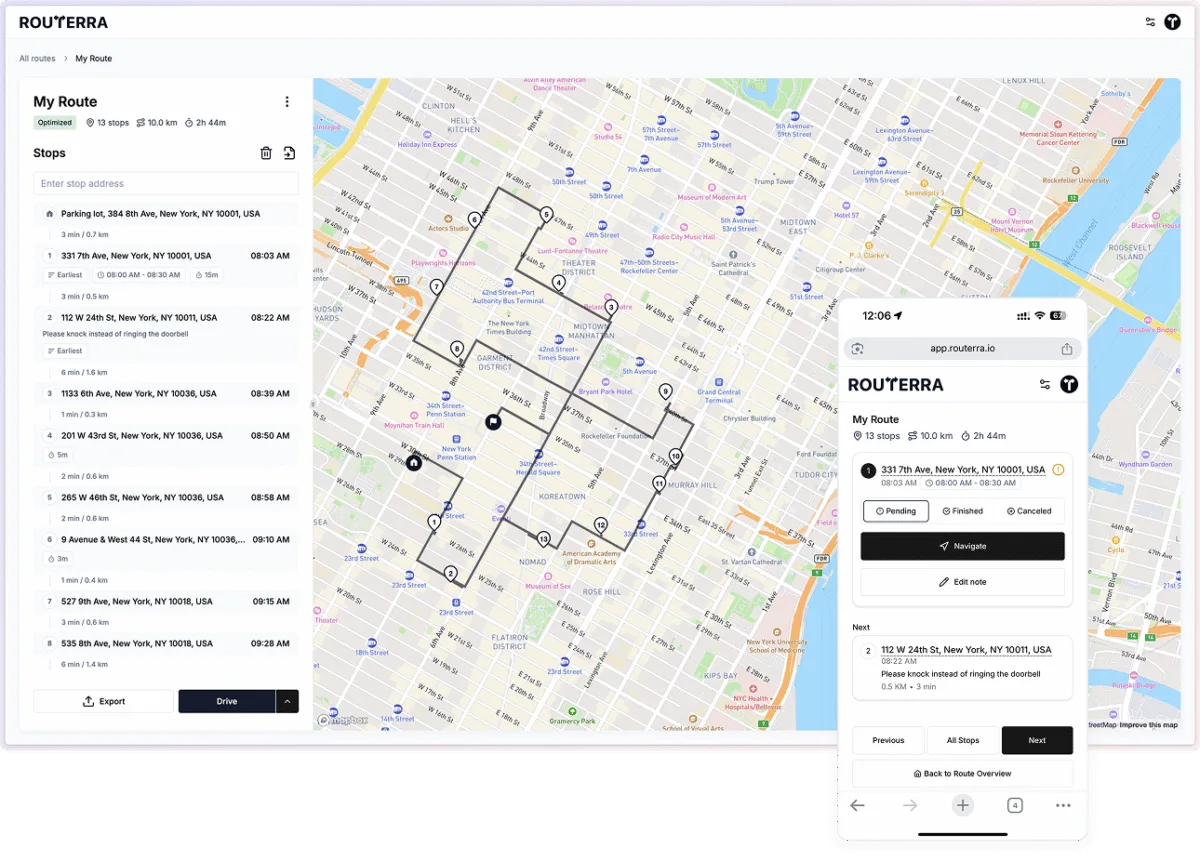Click the home depot marker on the map
Image resolution: width=1200 pixels, height=861 pixels.
[414, 463]
